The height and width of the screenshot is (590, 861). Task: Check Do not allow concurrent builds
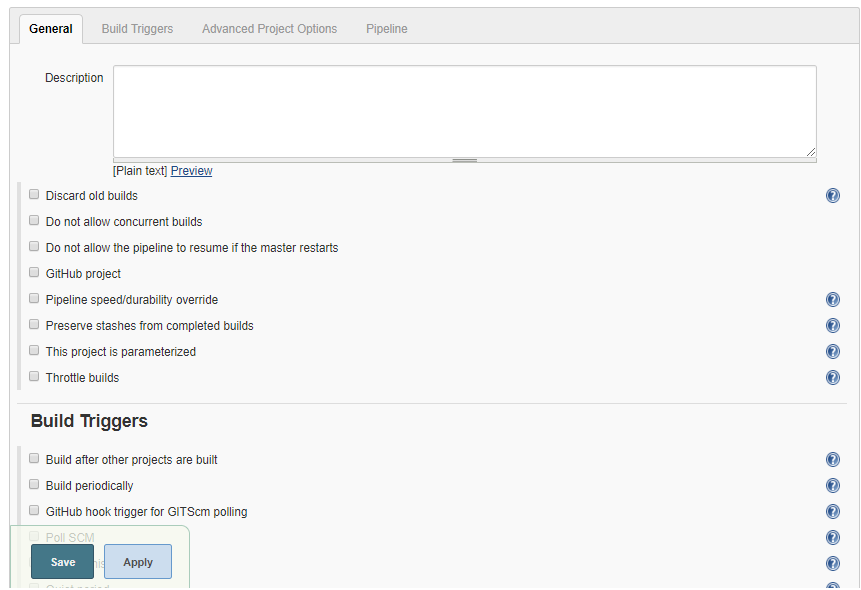click(34, 219)
